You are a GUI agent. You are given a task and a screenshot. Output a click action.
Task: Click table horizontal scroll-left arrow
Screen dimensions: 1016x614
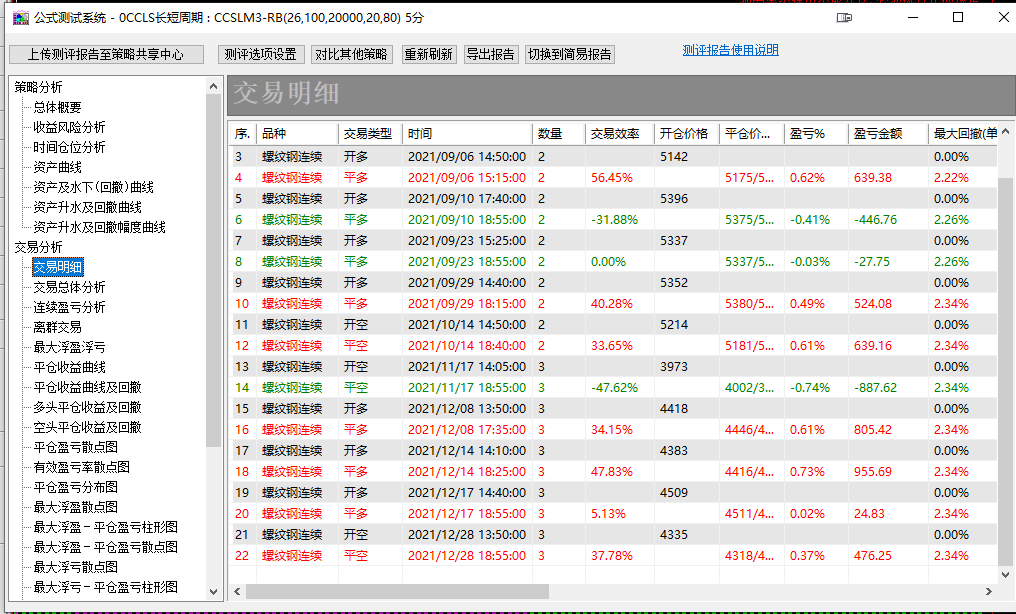(x=237, y=591)
